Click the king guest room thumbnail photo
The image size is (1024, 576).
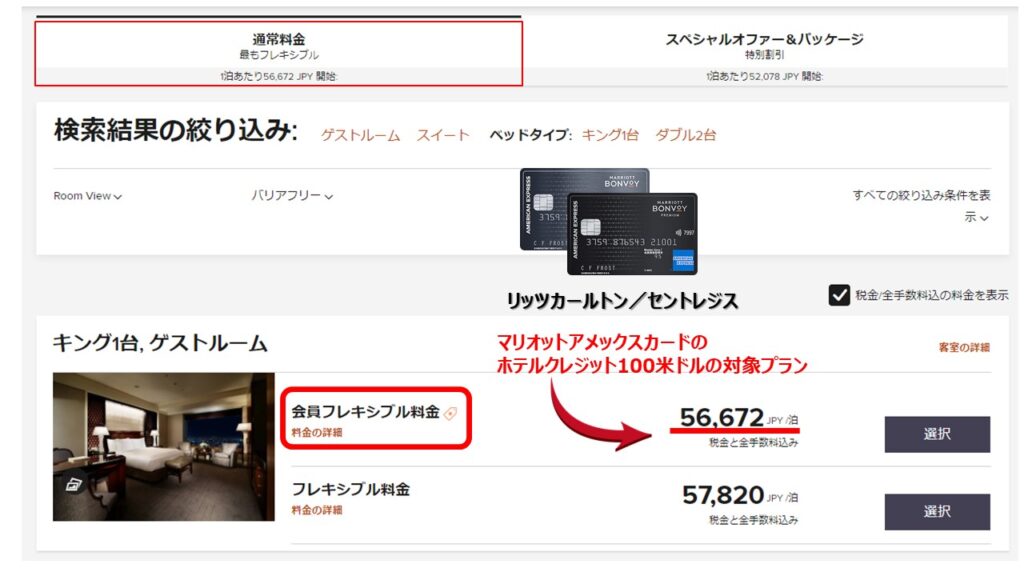click(164, 447)
